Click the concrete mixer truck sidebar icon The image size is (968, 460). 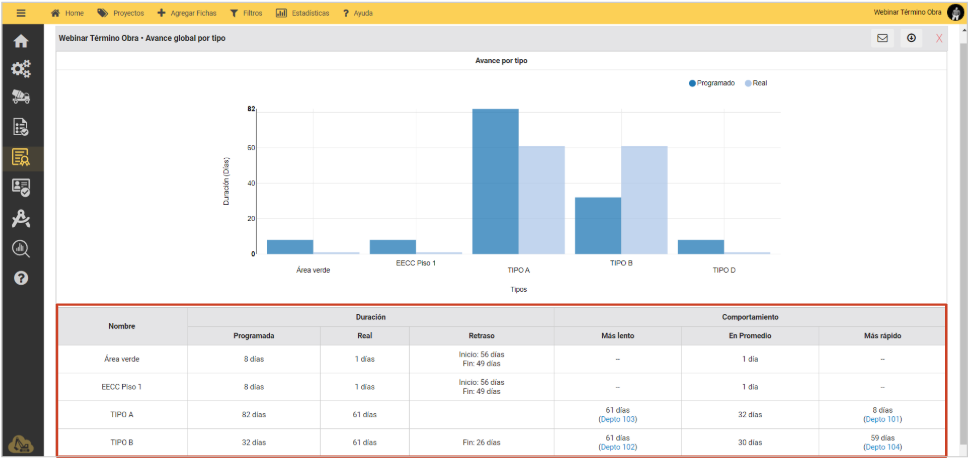(21, 97)
